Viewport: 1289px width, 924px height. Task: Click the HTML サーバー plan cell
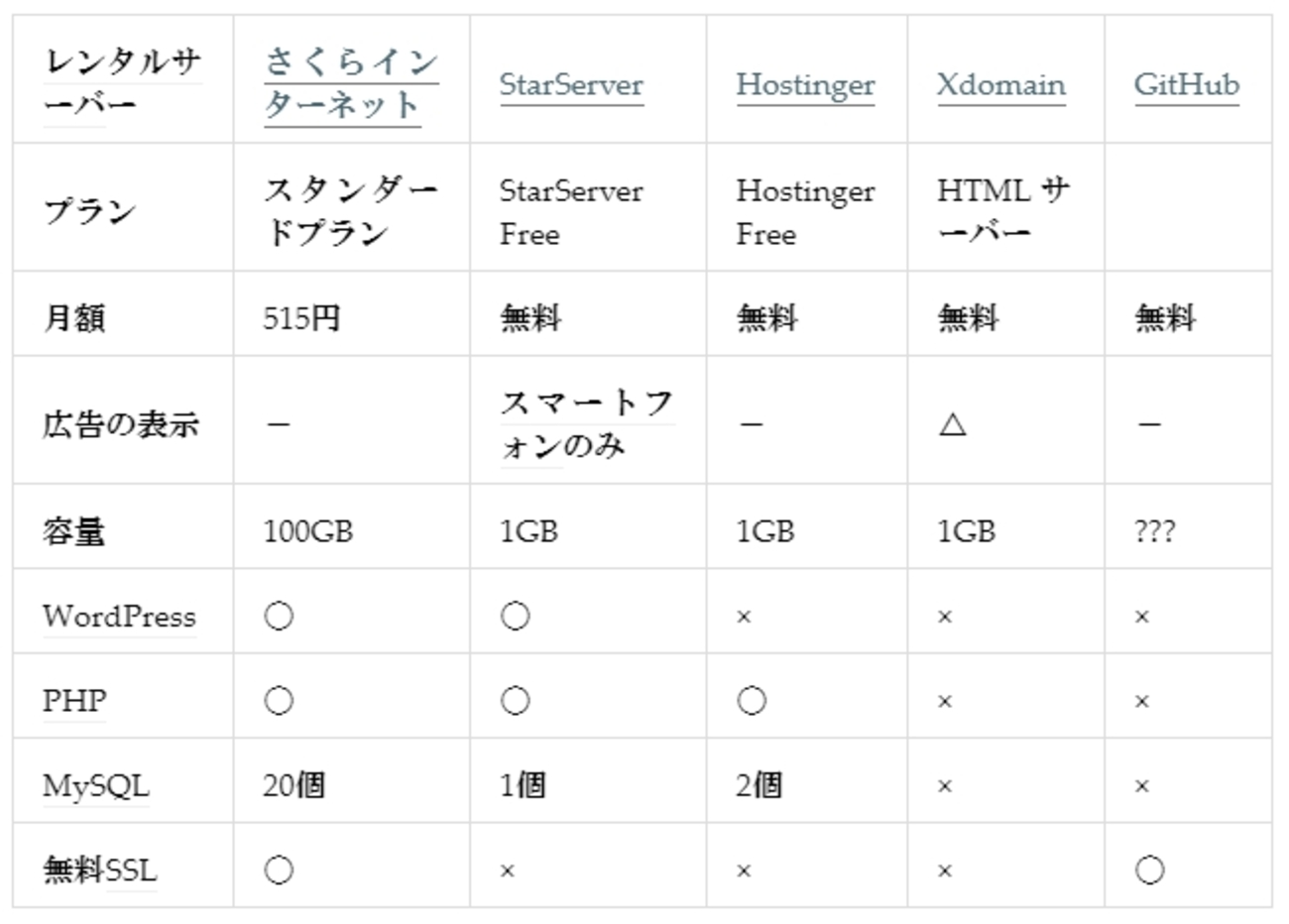click(x=1002, y=210)
